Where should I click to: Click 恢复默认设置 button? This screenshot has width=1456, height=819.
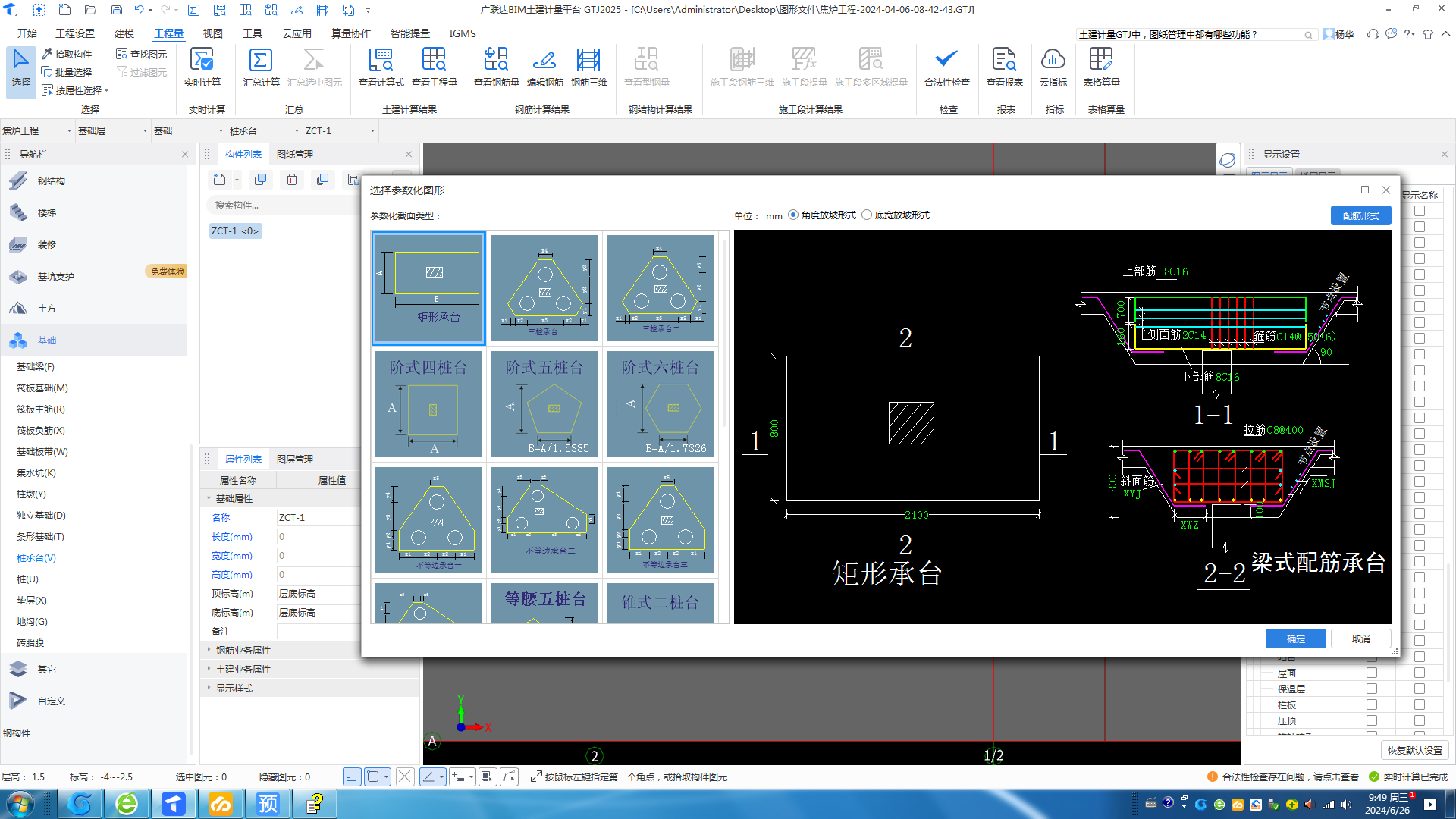[x=1414, y=750]
